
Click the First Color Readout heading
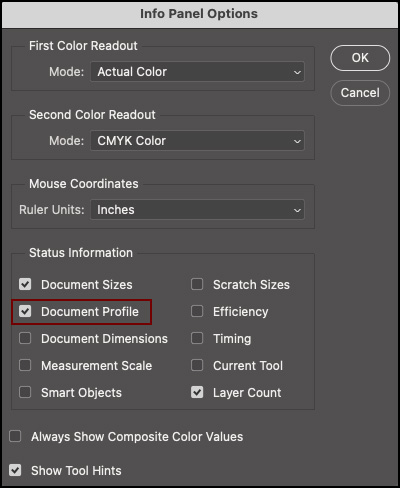click(x=83, y=46)
